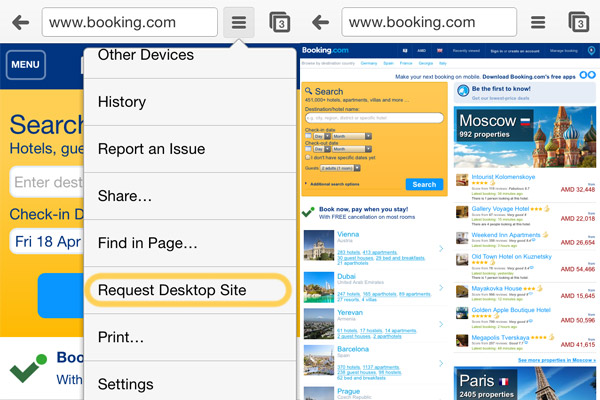Open the Guests dropdown
Viewport: 600px width, 400px height.
(x=340, y=168)
